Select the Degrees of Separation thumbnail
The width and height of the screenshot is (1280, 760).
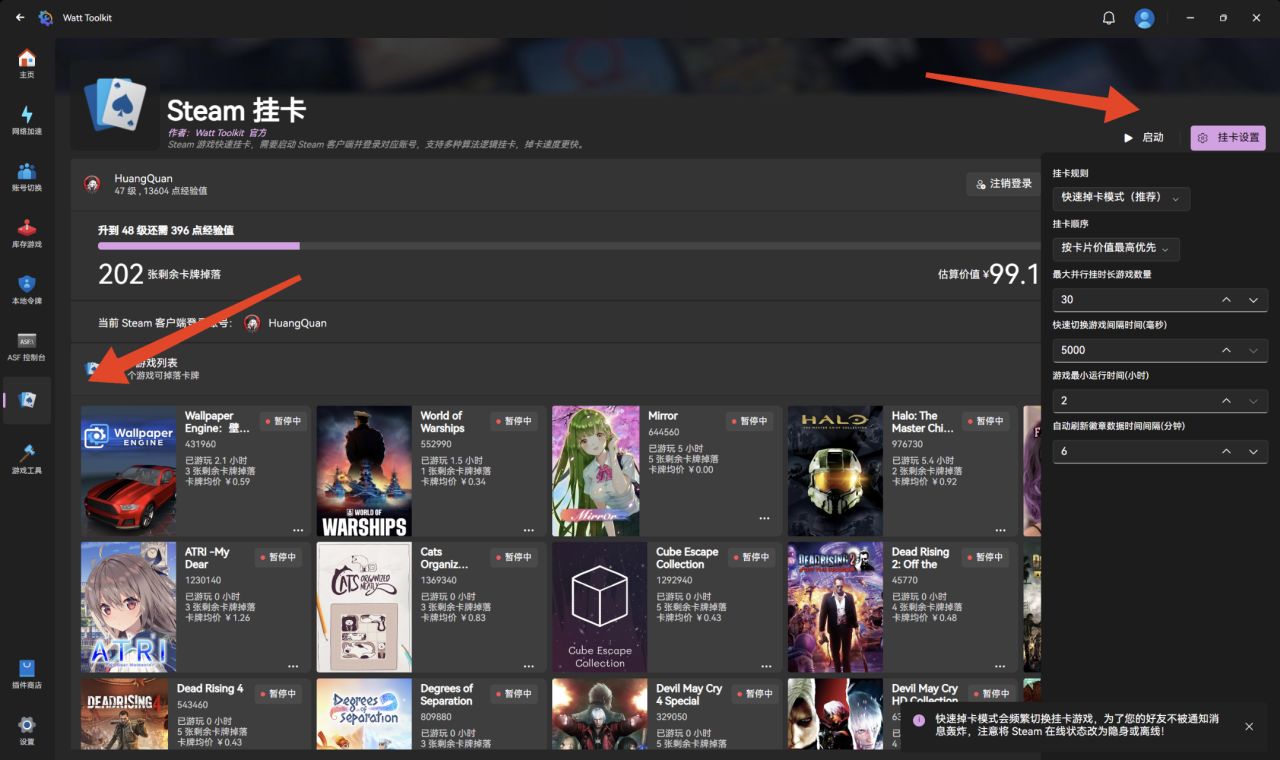[364, 714]
